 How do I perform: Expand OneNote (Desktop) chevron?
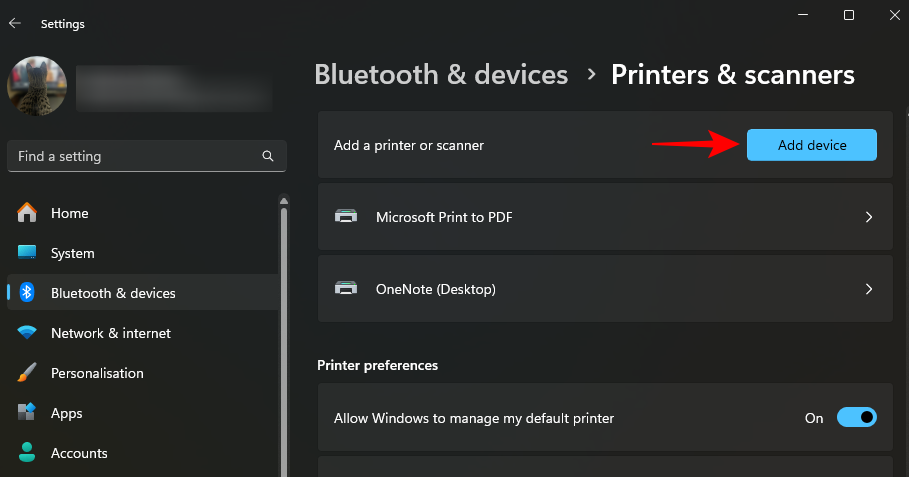point(868,289)
